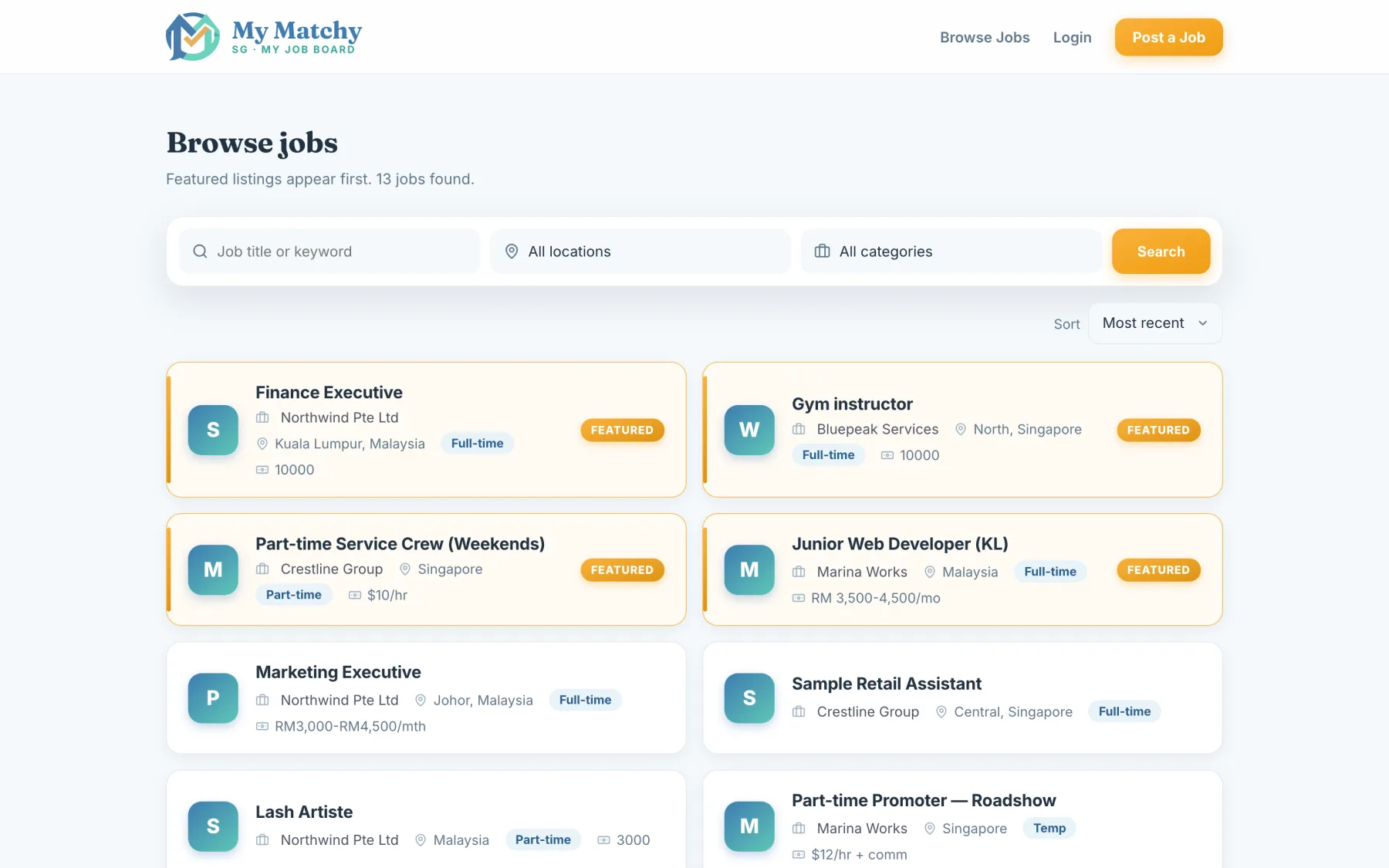This screenshot has width=1389, height=868.
Task: Click the My Matchy site title text
Action: point(297,31)
